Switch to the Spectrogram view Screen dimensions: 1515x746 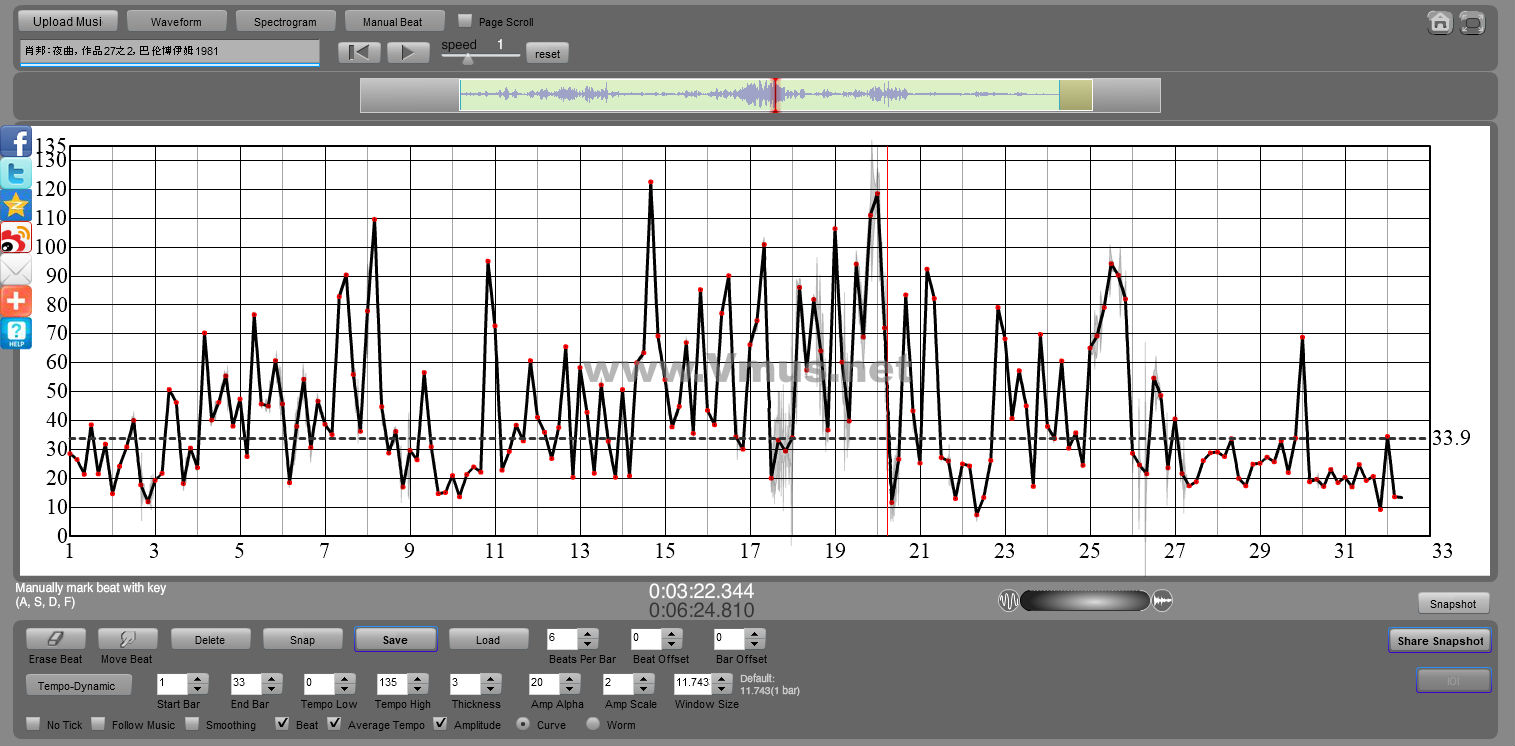point(285,21)
